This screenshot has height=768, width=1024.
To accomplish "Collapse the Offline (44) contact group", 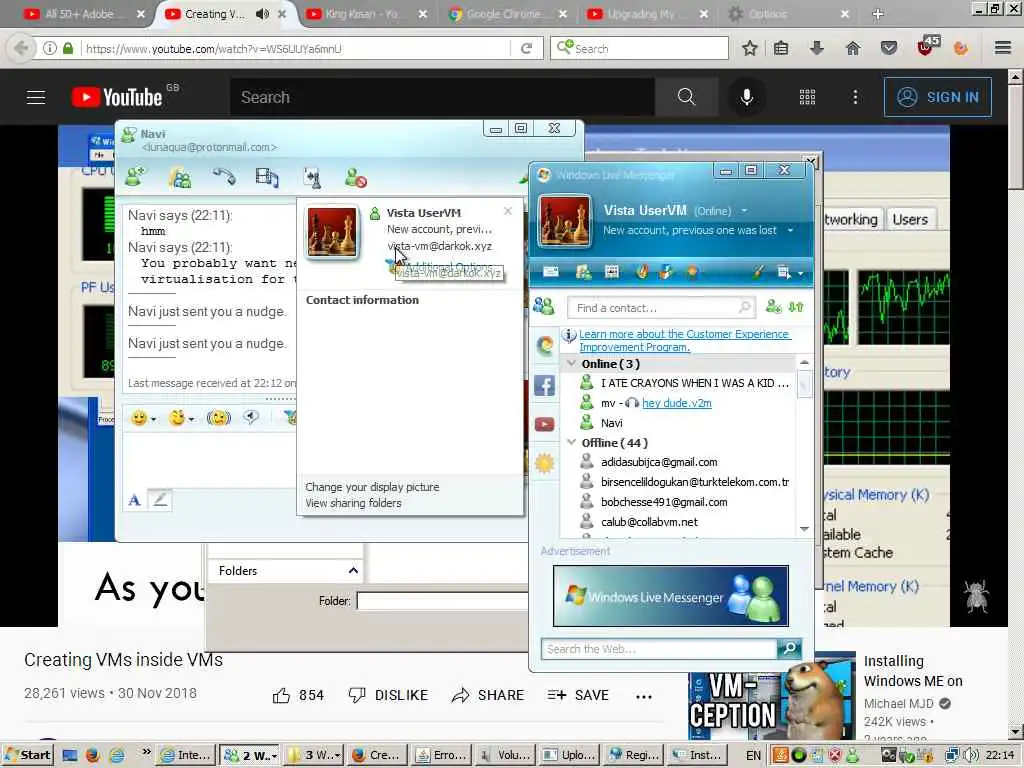I will click(571, 443).
